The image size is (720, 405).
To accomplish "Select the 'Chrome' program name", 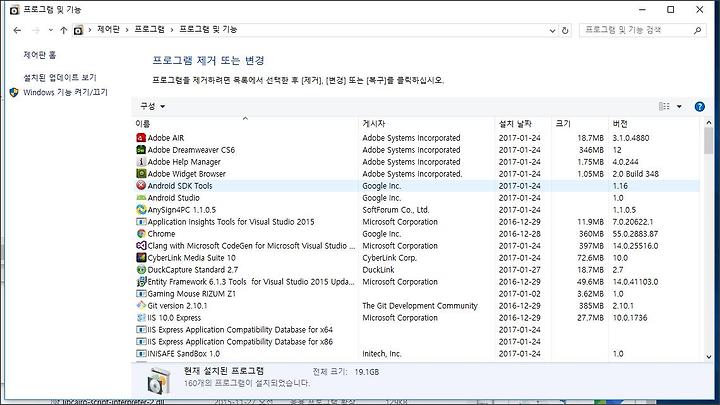I will [x=161, y=234].
